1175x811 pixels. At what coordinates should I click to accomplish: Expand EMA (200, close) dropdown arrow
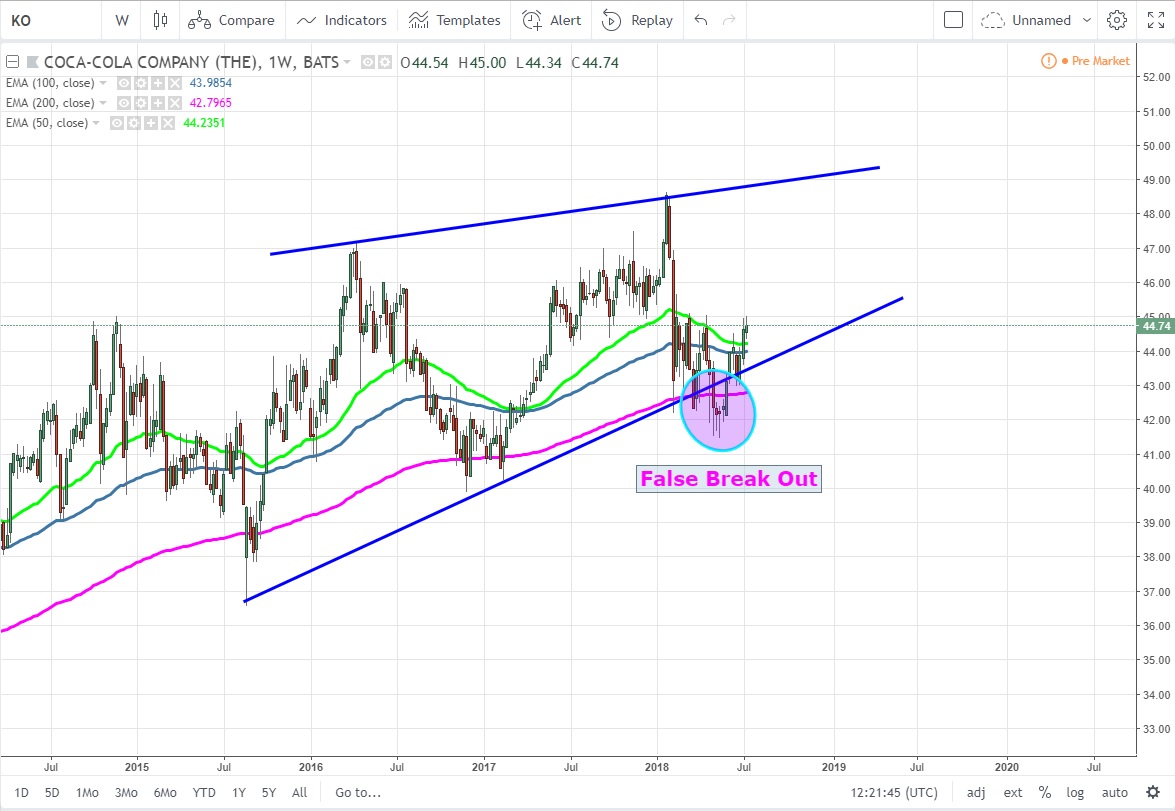(x=103, y=103)
